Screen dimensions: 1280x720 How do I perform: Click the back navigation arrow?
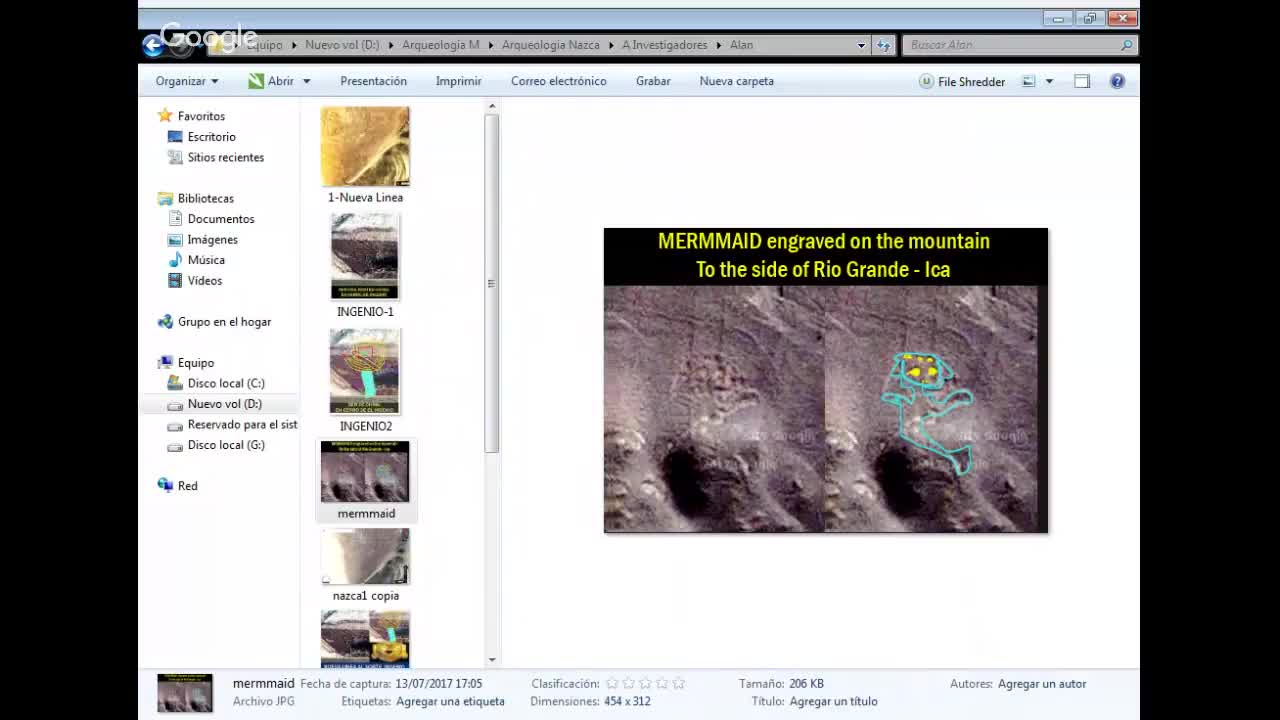coord(152,45)
